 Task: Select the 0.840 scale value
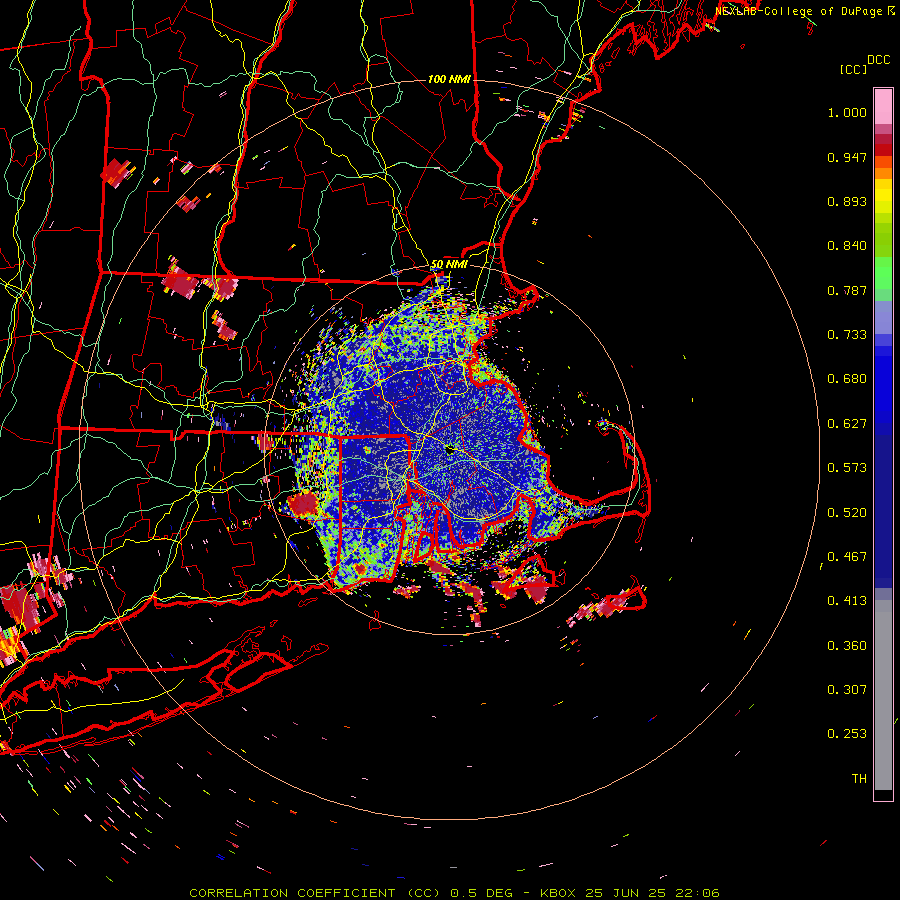(847, 246)
